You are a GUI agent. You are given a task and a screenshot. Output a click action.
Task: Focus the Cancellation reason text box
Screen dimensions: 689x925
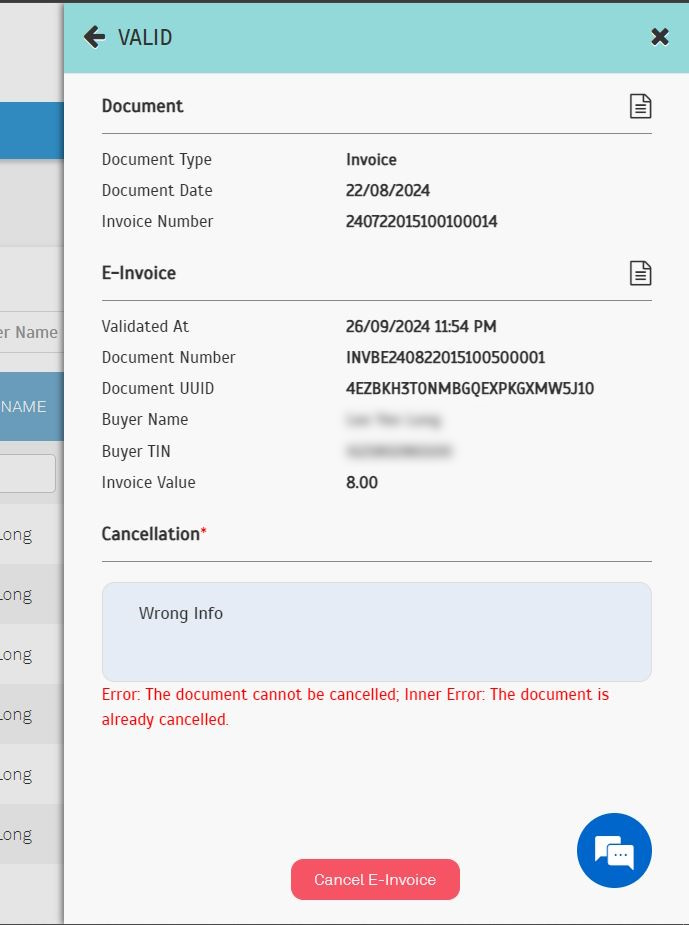click(376, 632)
